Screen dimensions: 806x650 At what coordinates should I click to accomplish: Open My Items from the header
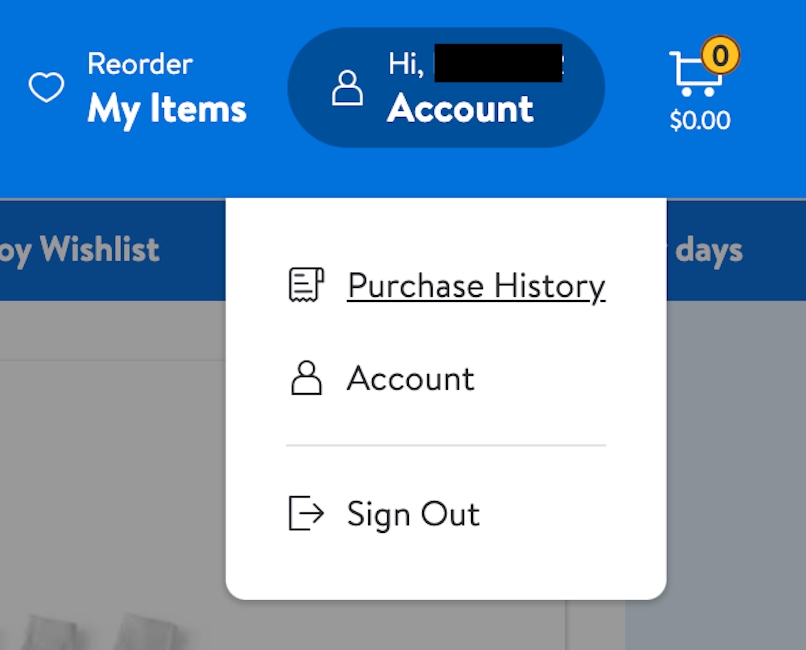[166, 110]
